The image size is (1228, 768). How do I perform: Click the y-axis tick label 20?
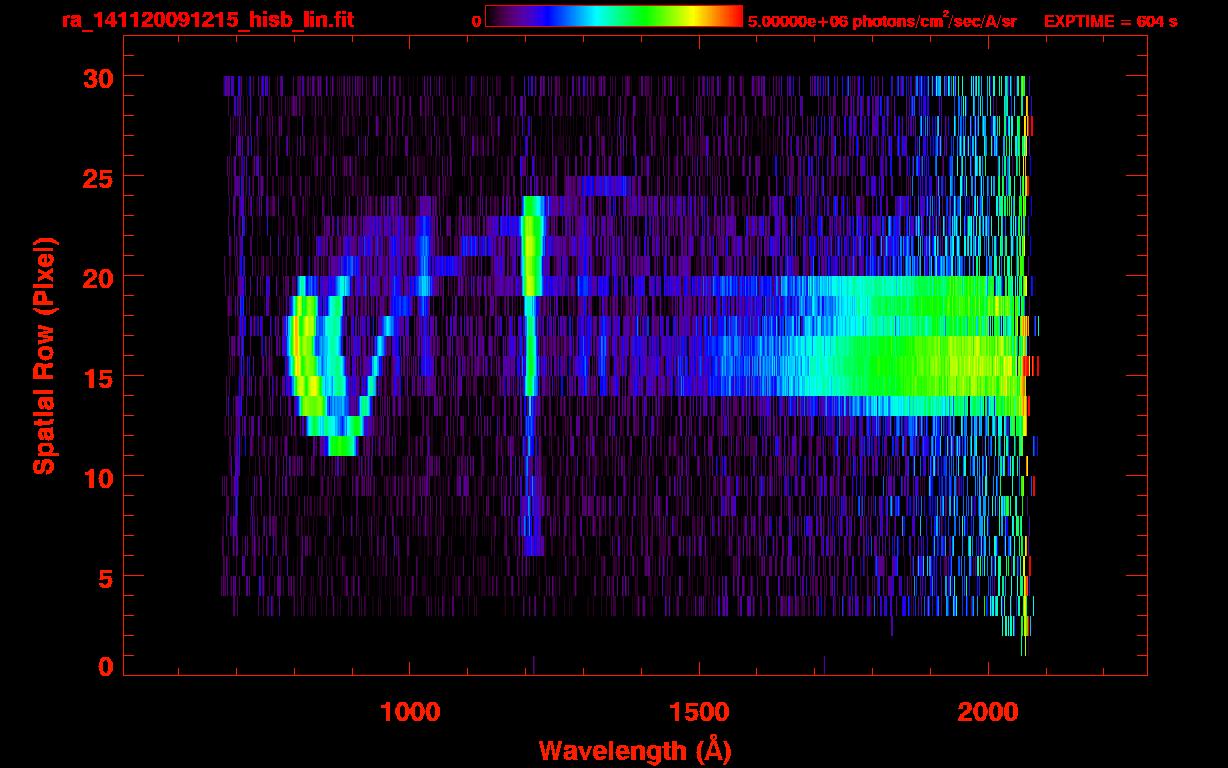(x=96, y=277)
